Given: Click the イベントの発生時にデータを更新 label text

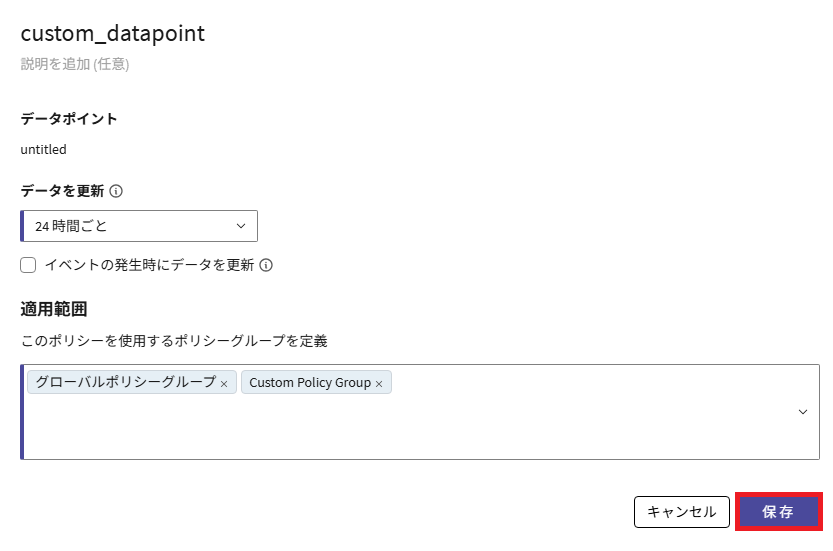Looking at the screenshot, I should click(x=149, y=265).
